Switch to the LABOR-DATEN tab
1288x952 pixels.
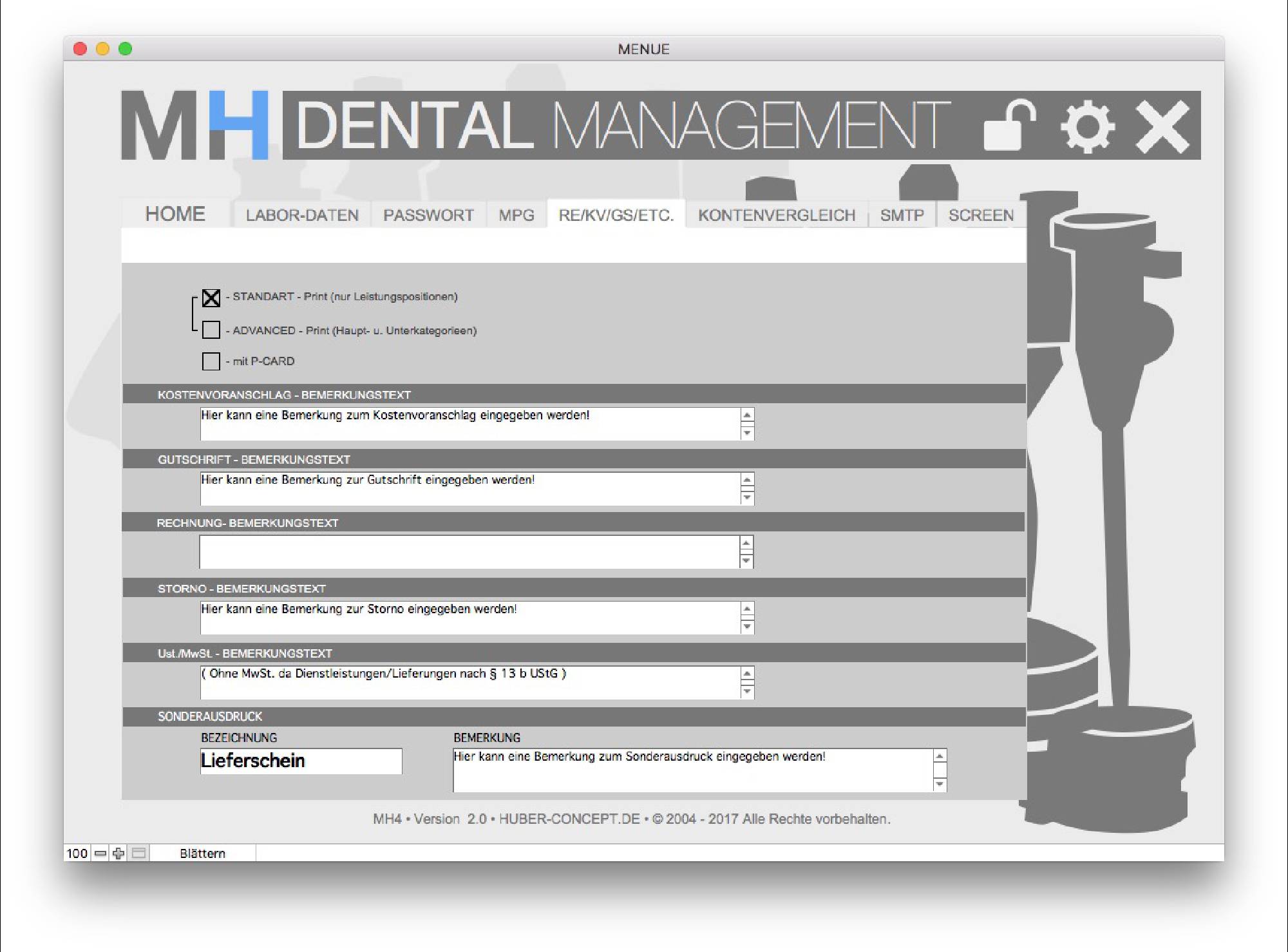(302, 215)
